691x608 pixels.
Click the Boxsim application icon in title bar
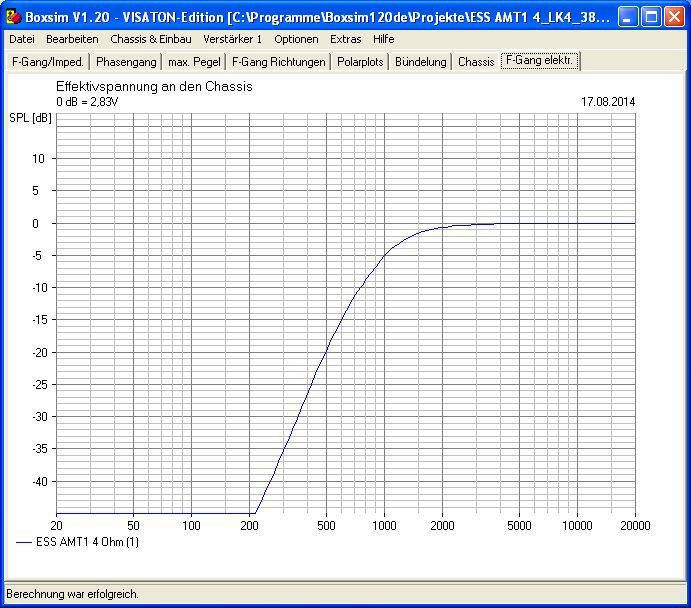click(x=13, y=17)
